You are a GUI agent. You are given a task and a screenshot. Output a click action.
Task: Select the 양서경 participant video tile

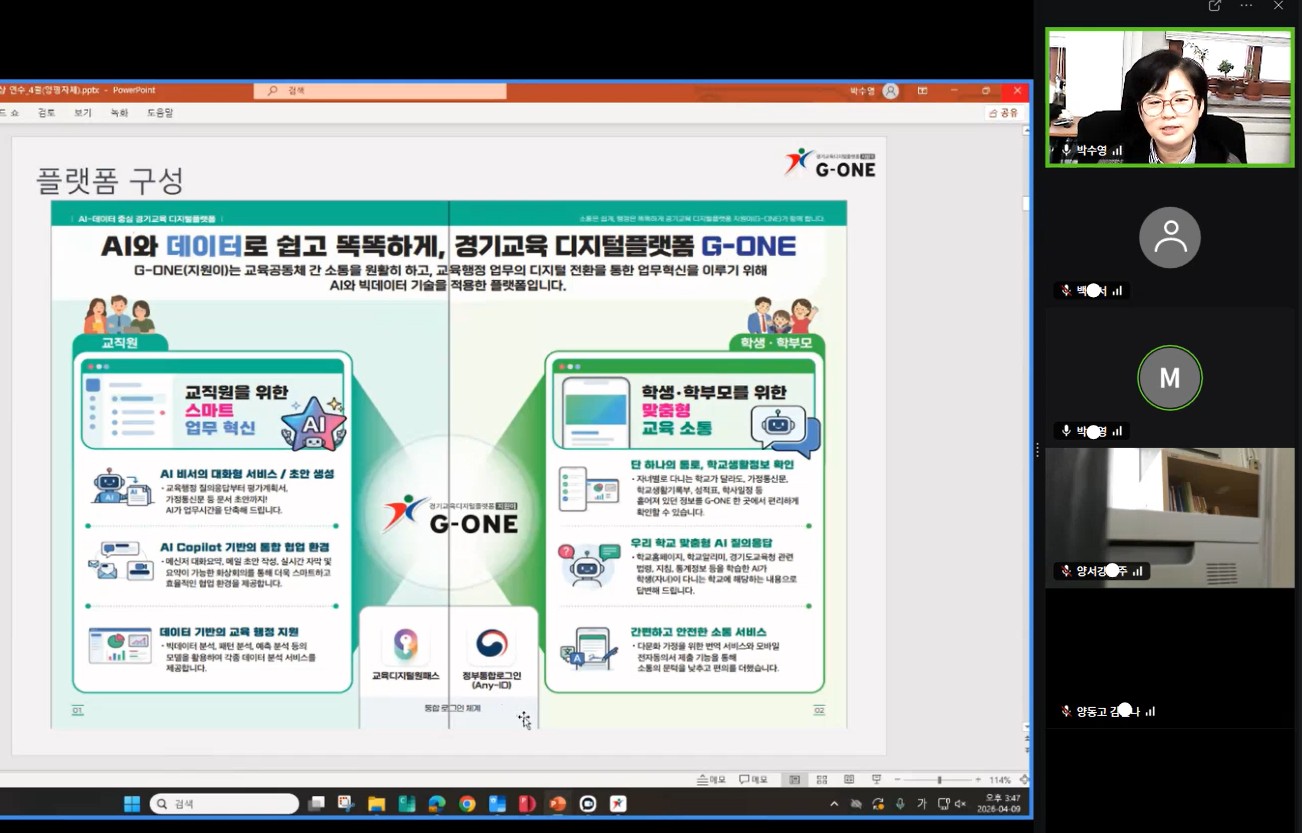point(1169,517)
